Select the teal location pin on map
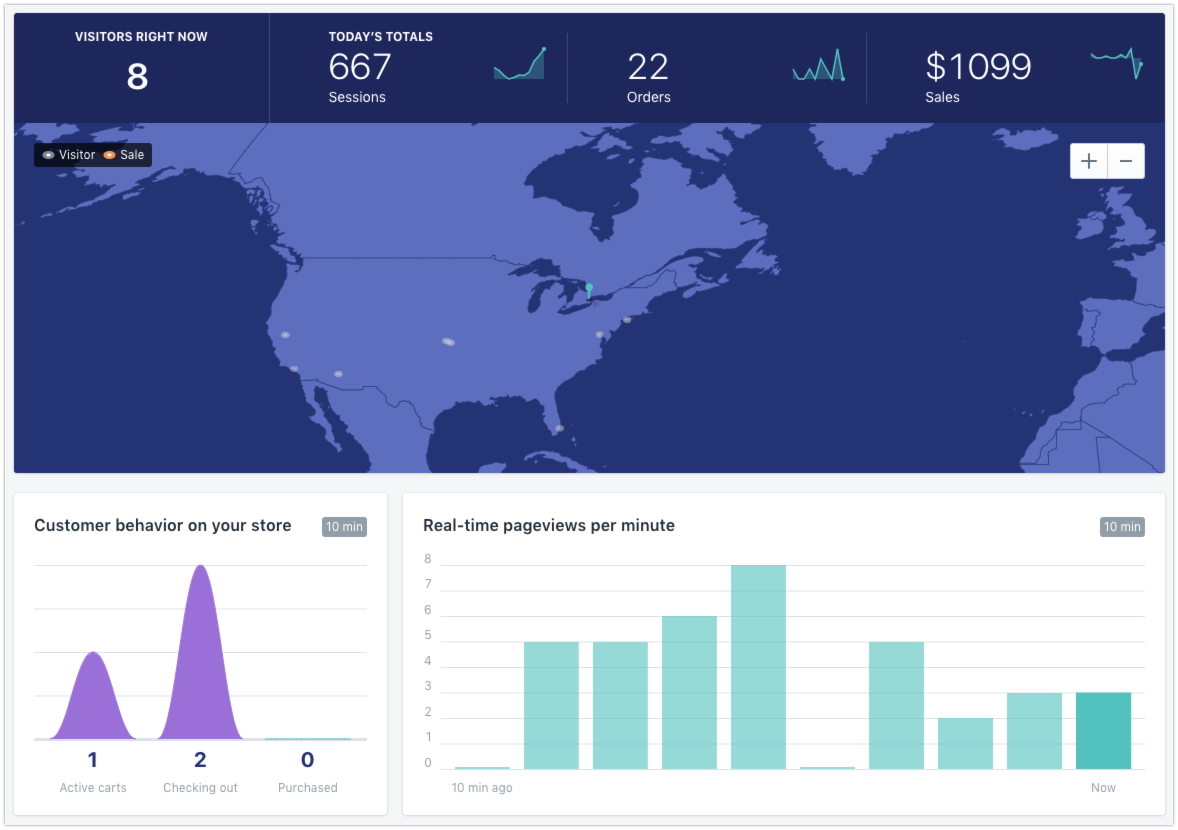Viewport: 1178px width, 830px height. [x=589, y=291]
